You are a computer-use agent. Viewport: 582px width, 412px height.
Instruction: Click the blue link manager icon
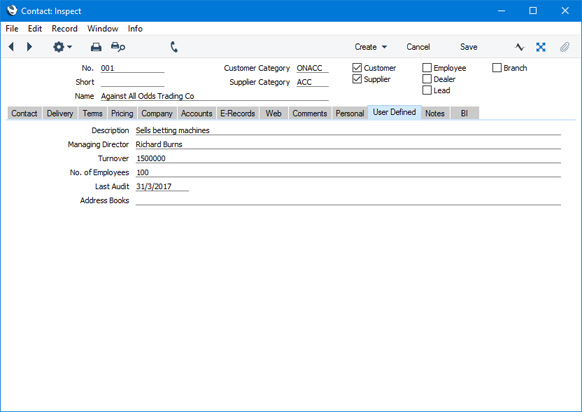[x=541, y=47]
